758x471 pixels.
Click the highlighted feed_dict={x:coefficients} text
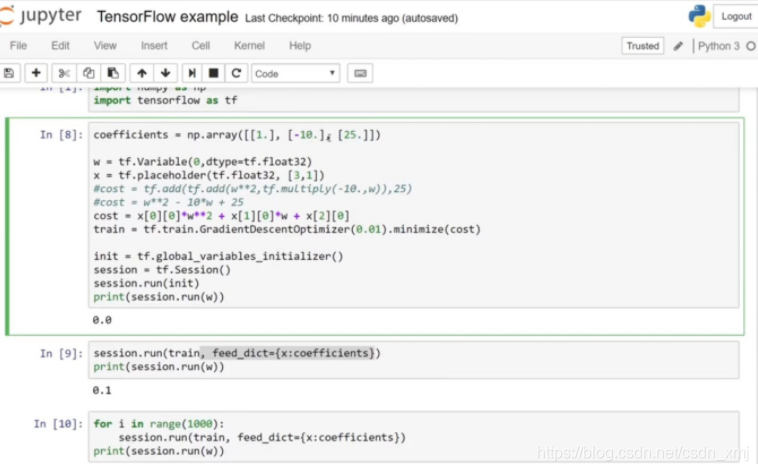(x=293, y=353)
